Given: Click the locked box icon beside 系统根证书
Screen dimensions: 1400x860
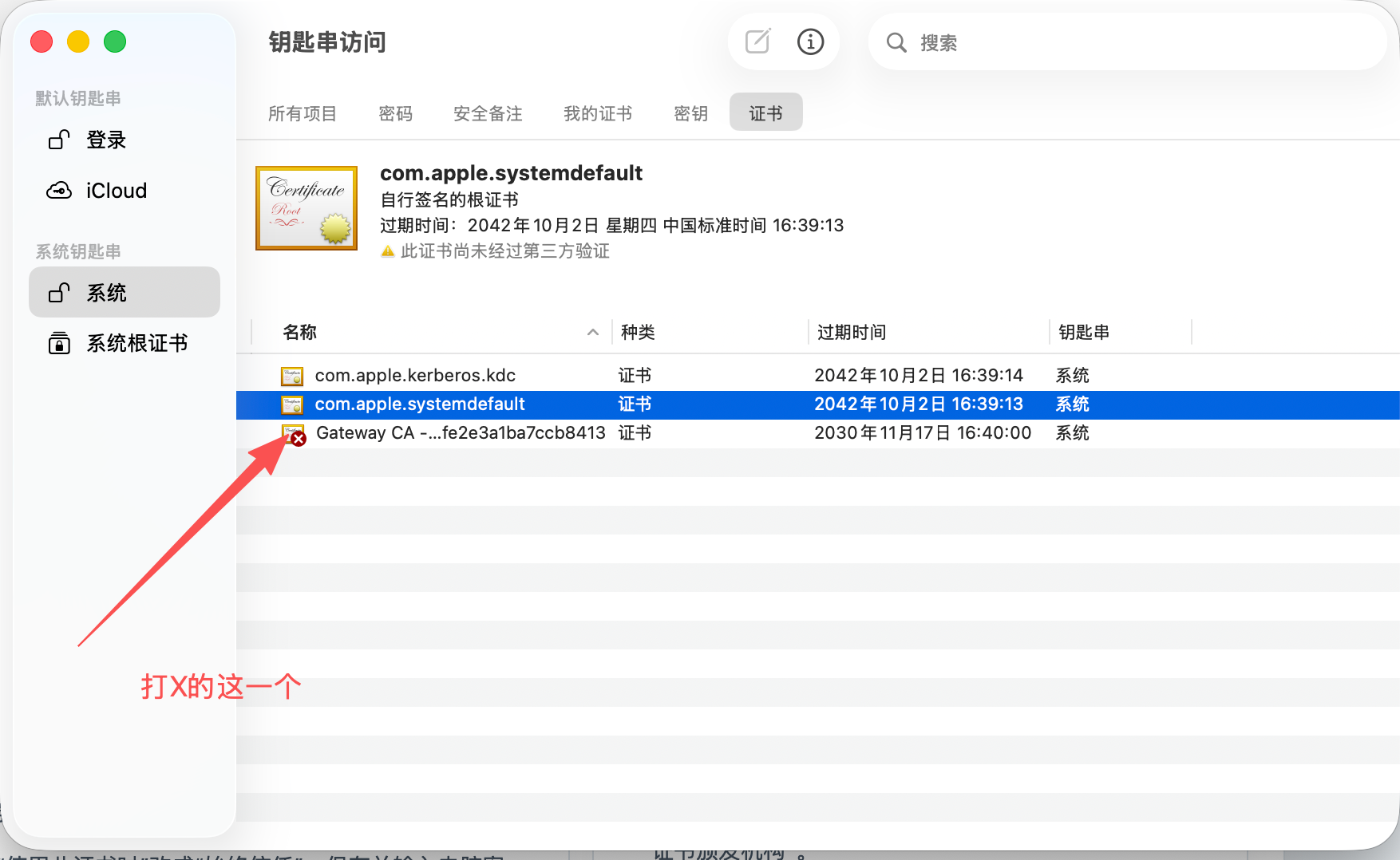Looking at the screenshot, I should click(x=59, y=343).
